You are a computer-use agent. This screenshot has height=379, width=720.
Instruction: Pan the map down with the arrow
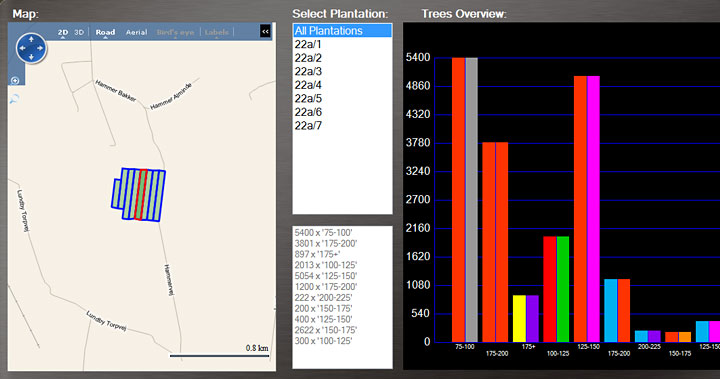tap(31, 57)
